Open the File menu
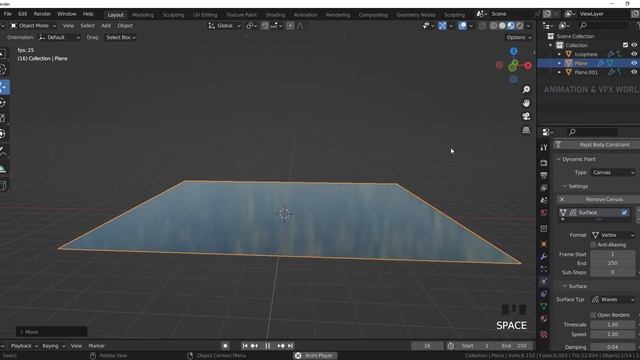Image resolution: width=640 pixels, height=360 pixels. click(x=7, y=14)
